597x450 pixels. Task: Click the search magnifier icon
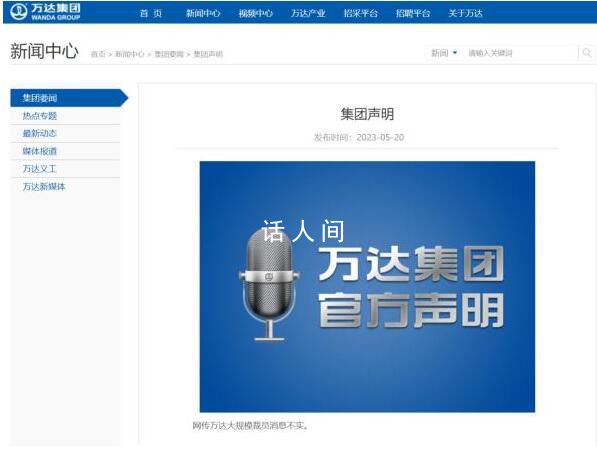coord(587,53)
